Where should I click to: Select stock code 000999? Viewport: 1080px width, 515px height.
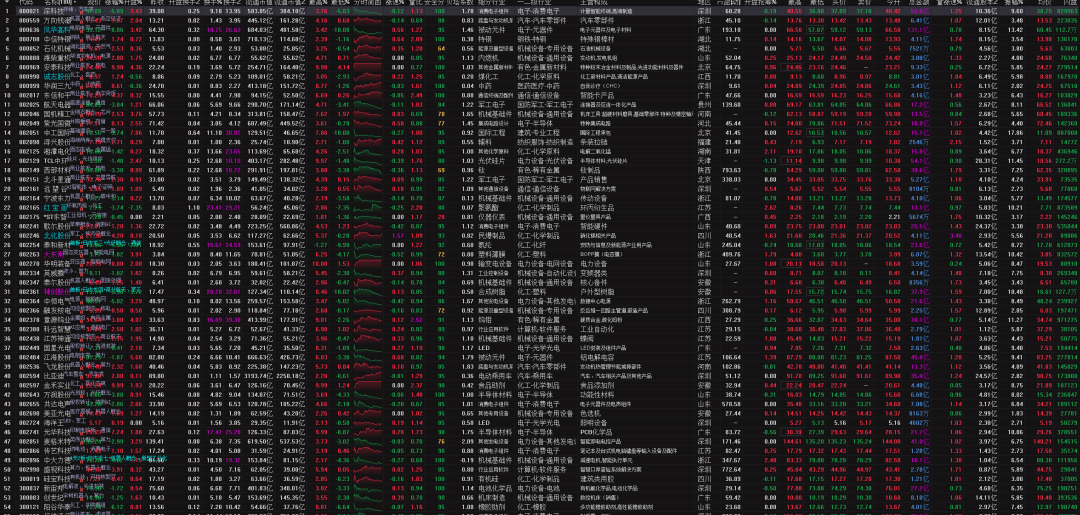pos(29,84)
